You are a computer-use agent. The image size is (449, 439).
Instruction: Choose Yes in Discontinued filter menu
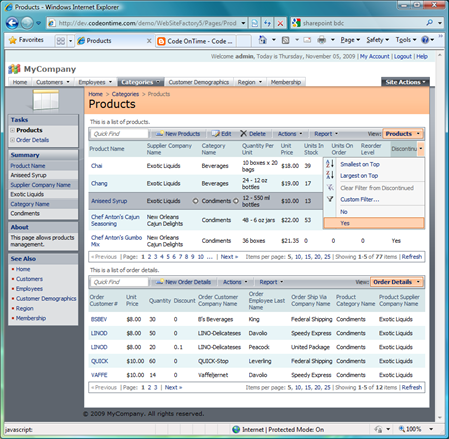tap(374, 223)
